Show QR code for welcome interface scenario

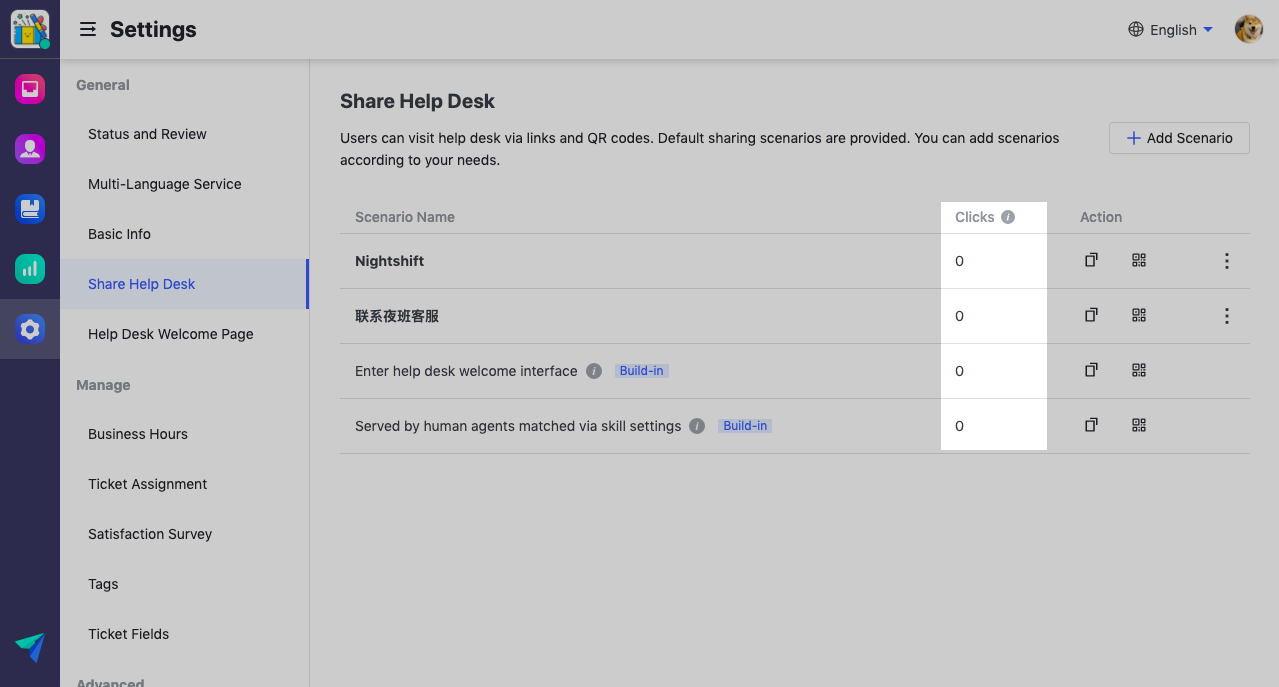[x=1138, y=371]
